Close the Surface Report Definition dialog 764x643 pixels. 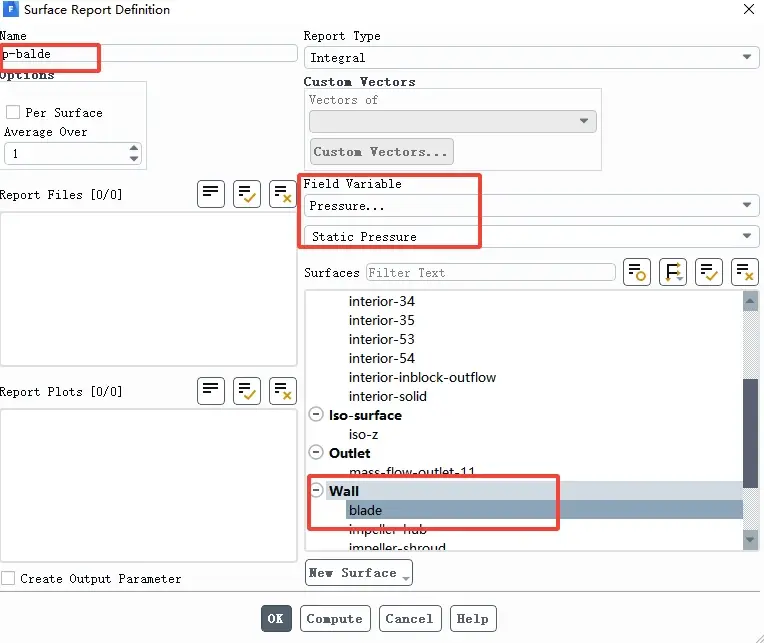[x=749, y=9]
